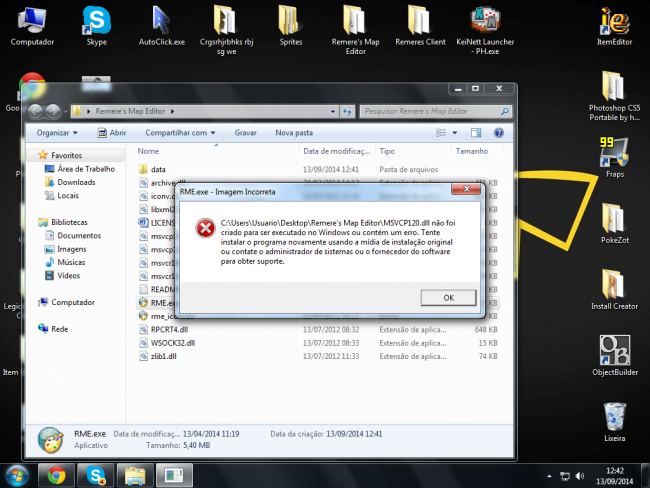Launch KeiNett Launcher - PH.exe
Image resolution: width=650 pixels, height=488 pixels.
[485, 30]
